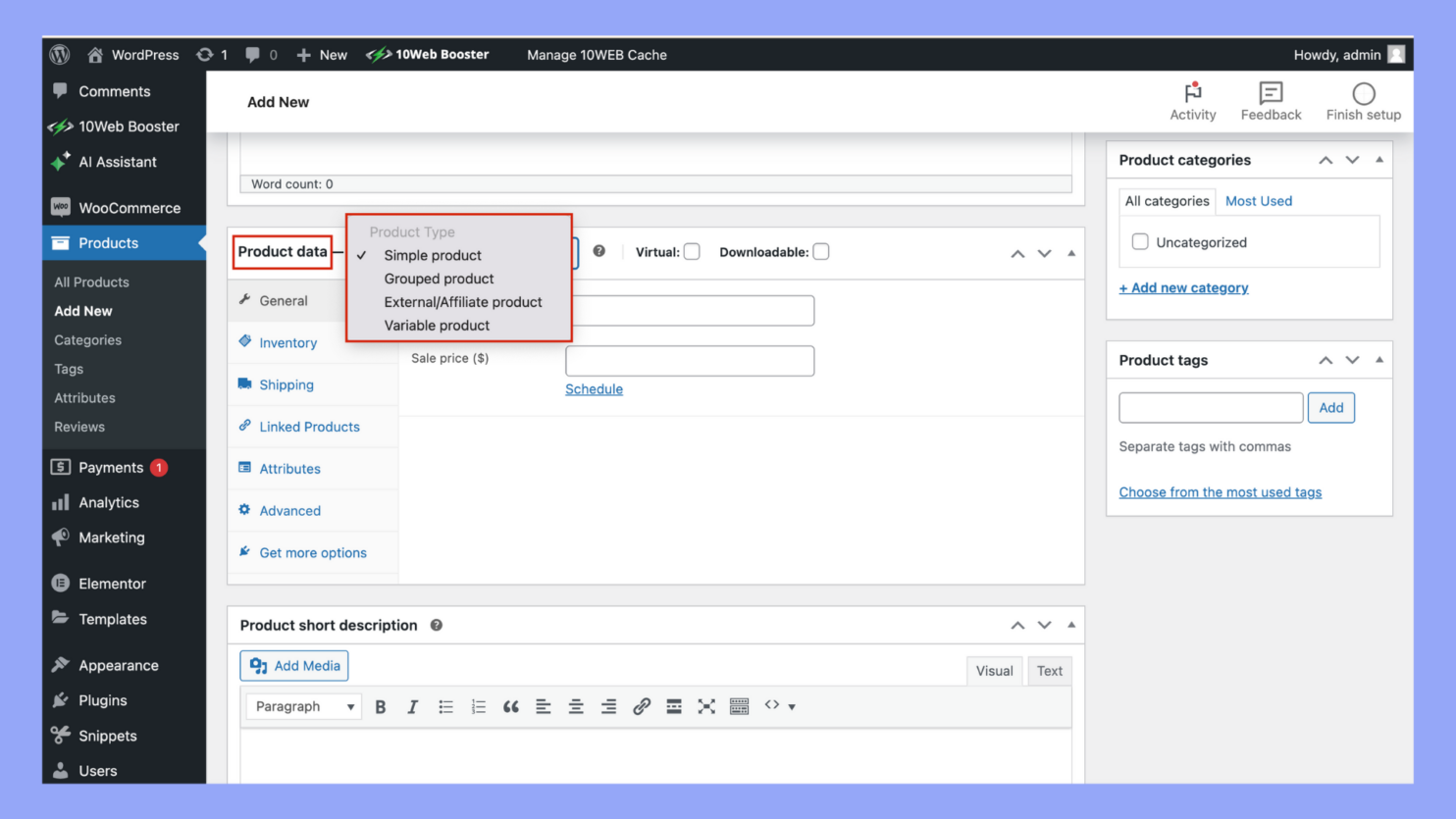Enable the Virtual checkbox
Viewport: 1456px width, 819px height.
[x=693, y=252]
